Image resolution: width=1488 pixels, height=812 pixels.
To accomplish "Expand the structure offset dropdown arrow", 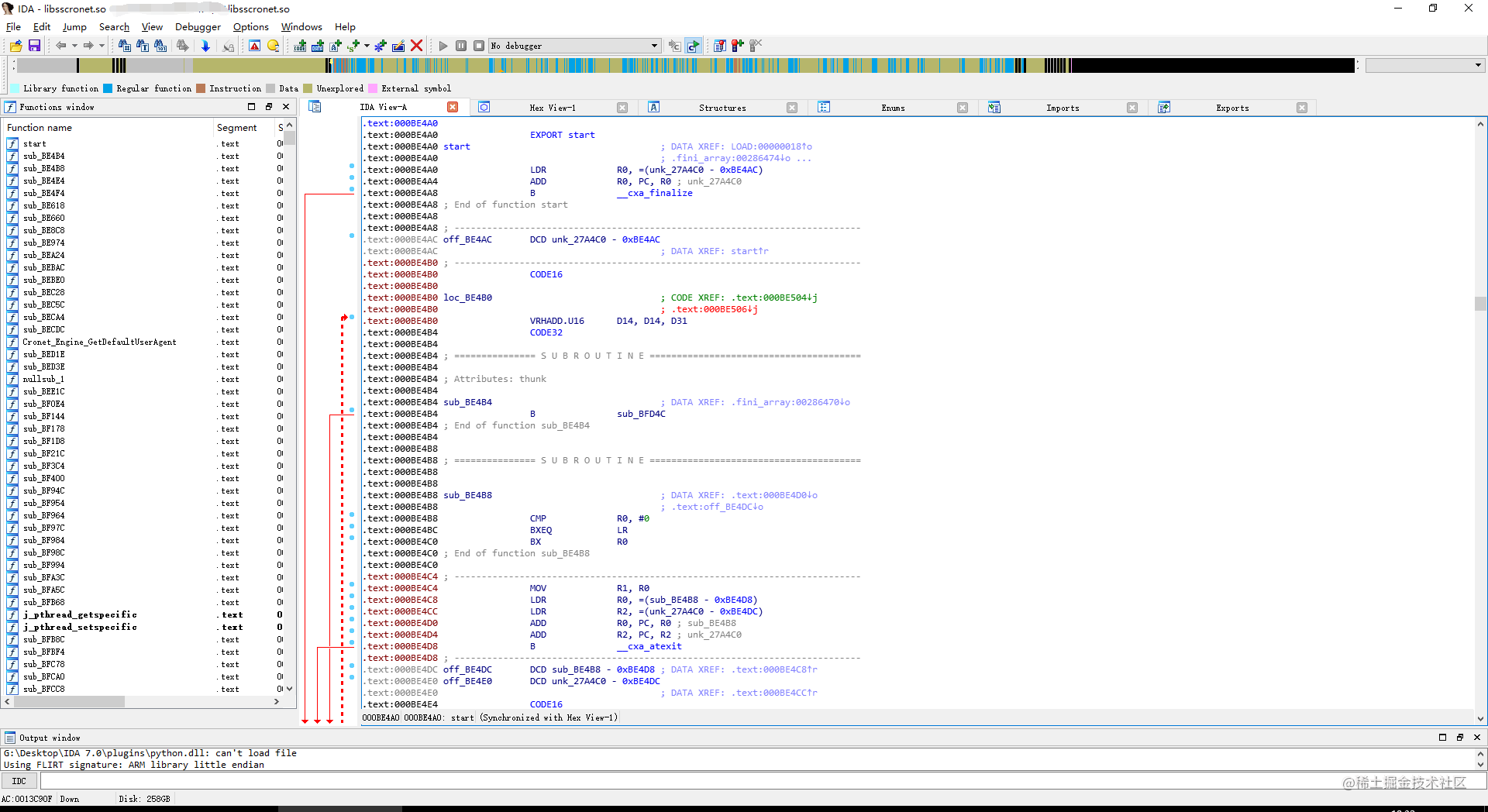I will 367,46.
